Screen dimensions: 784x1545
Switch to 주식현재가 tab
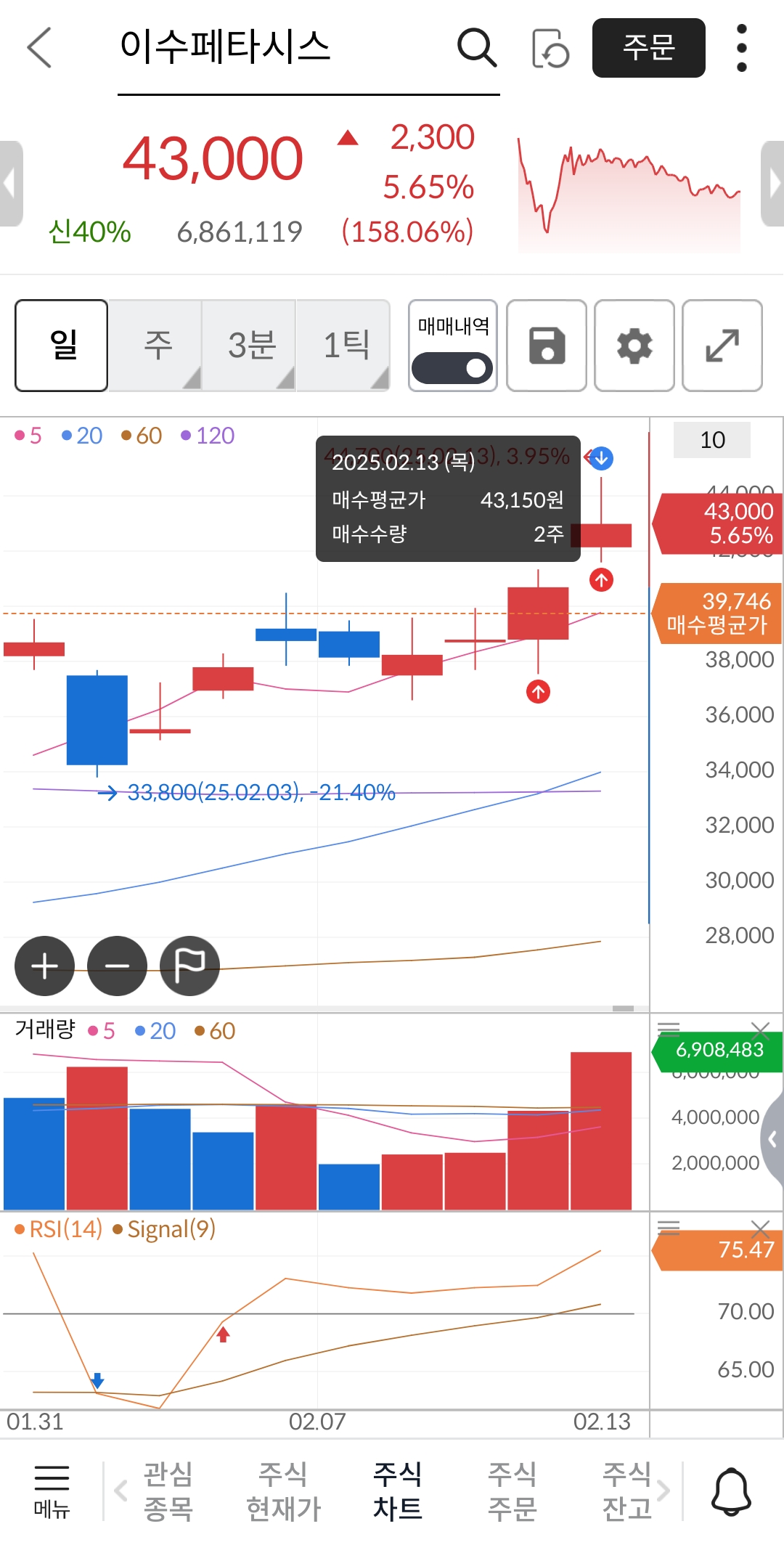(283, 1491)
